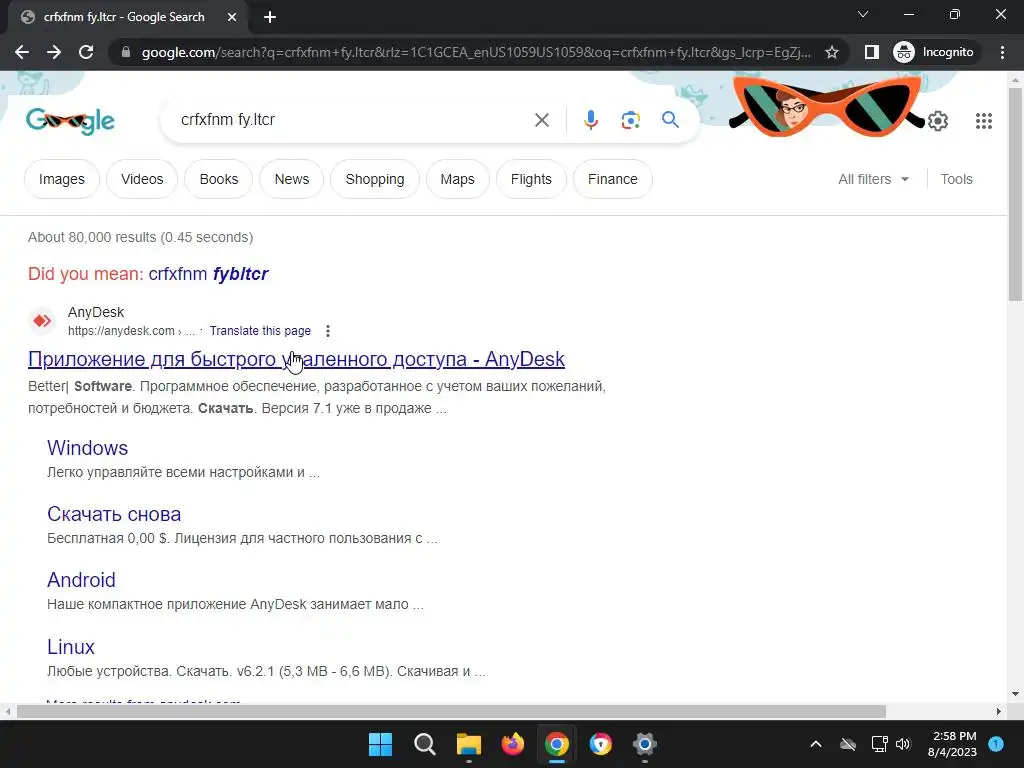The image size is (1024, 768).
Task: Clear the search box text
Action: point(541,120)
